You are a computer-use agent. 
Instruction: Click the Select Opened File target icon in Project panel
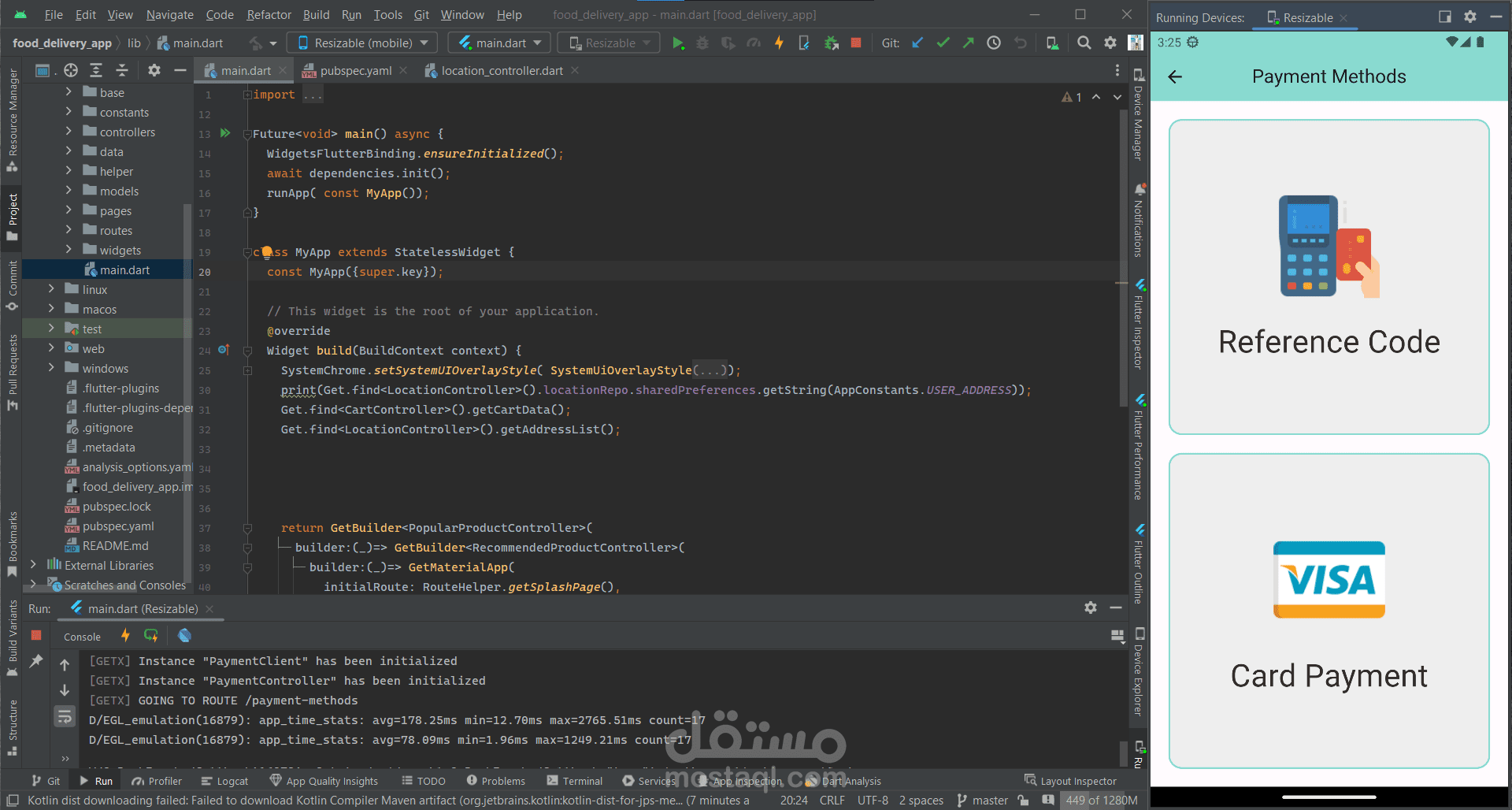click(71, 71)
